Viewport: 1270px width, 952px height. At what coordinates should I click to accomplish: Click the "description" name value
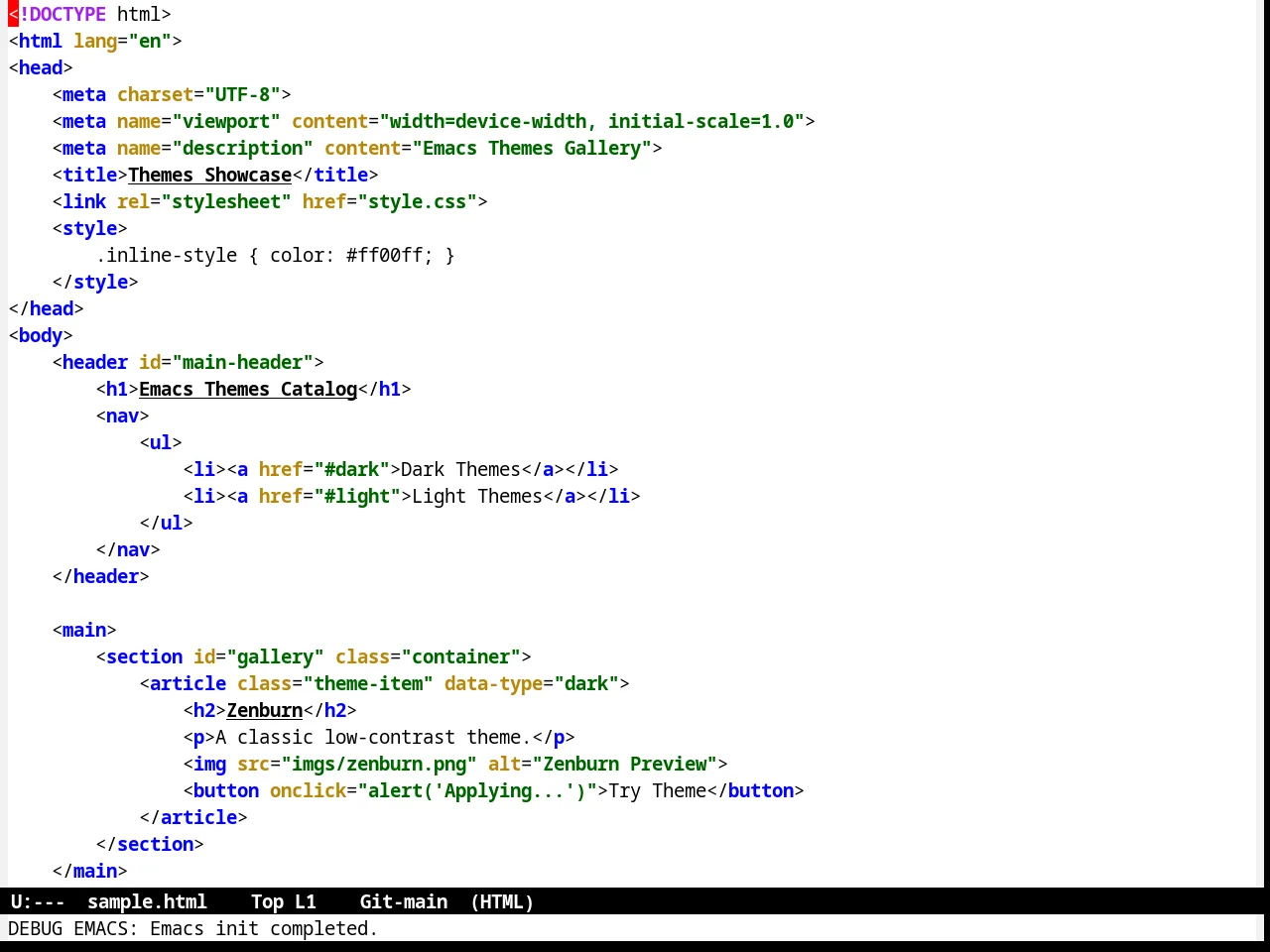pos(242,148)
